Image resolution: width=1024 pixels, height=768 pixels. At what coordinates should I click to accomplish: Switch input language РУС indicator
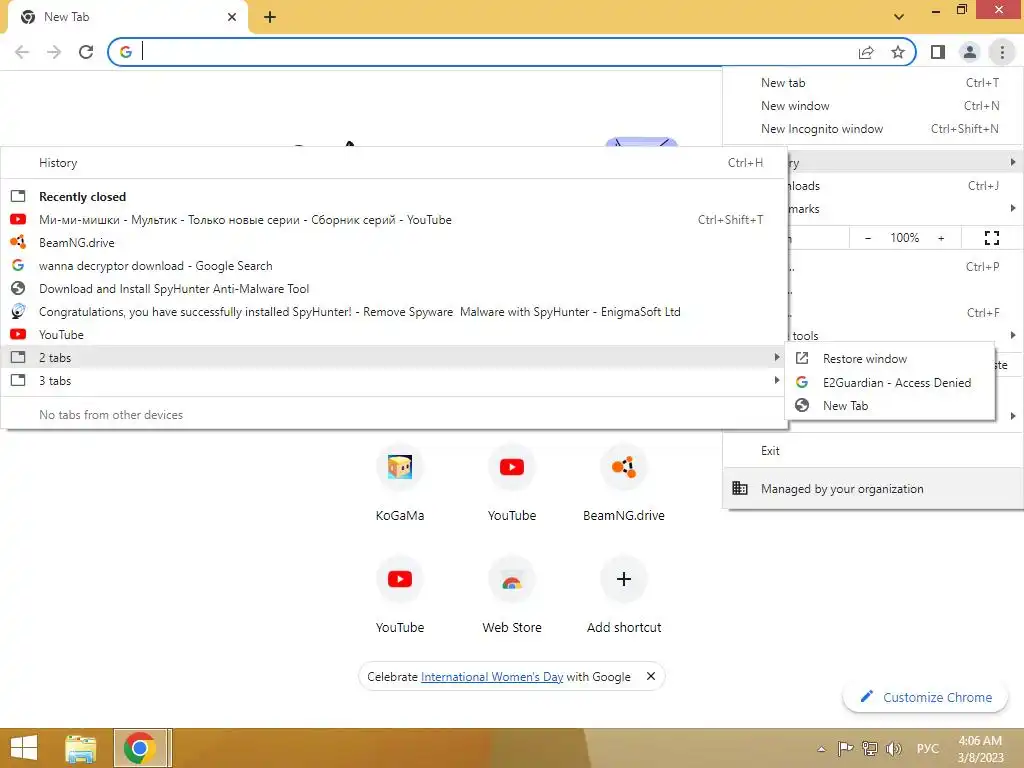tap(927, 748)
